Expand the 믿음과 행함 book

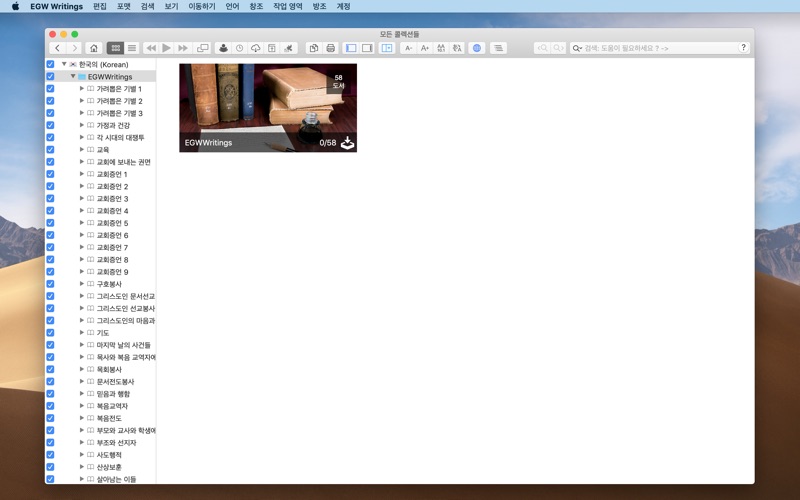coord(82,393)
